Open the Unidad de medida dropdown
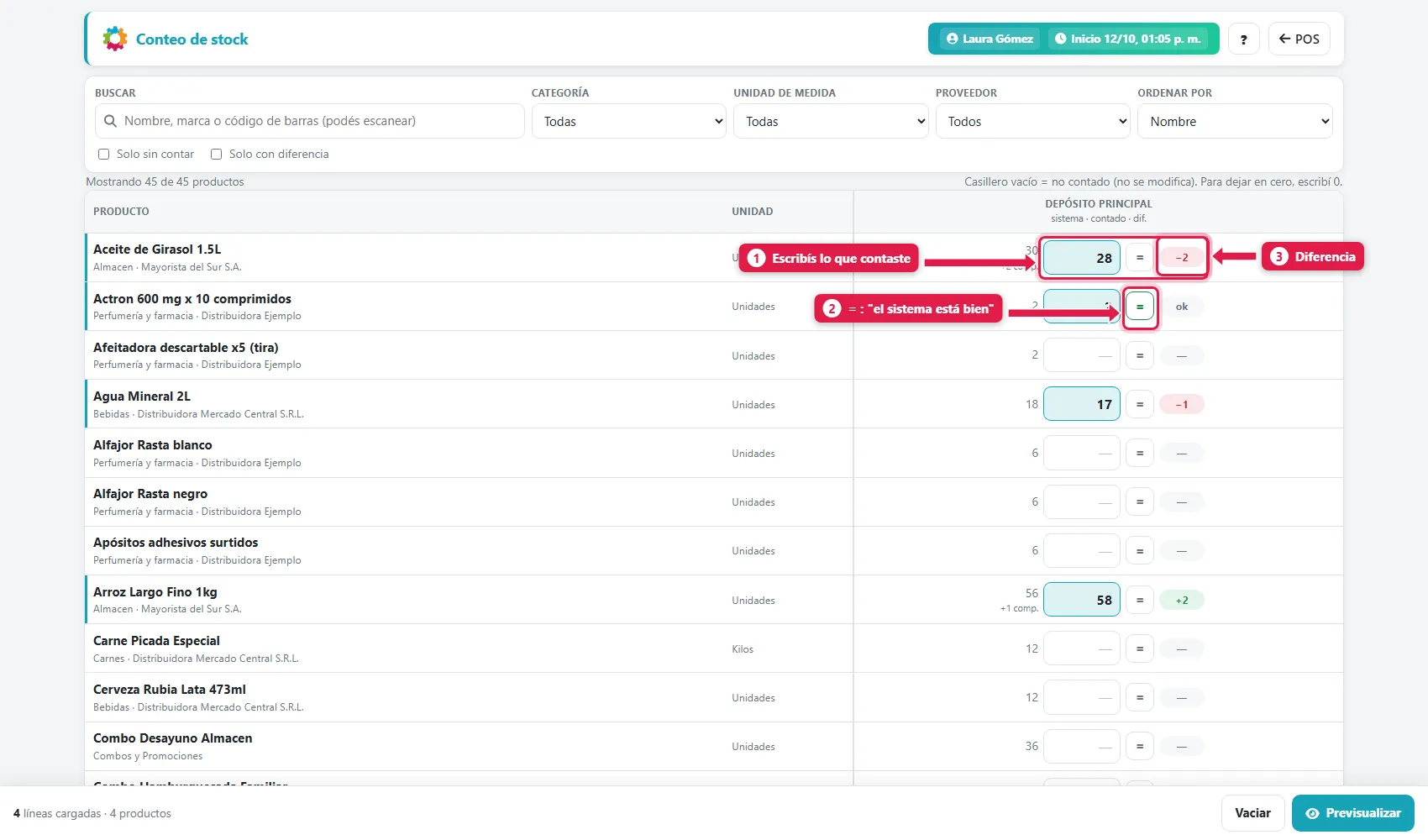The image size is (1428, 840). [831, 121]
